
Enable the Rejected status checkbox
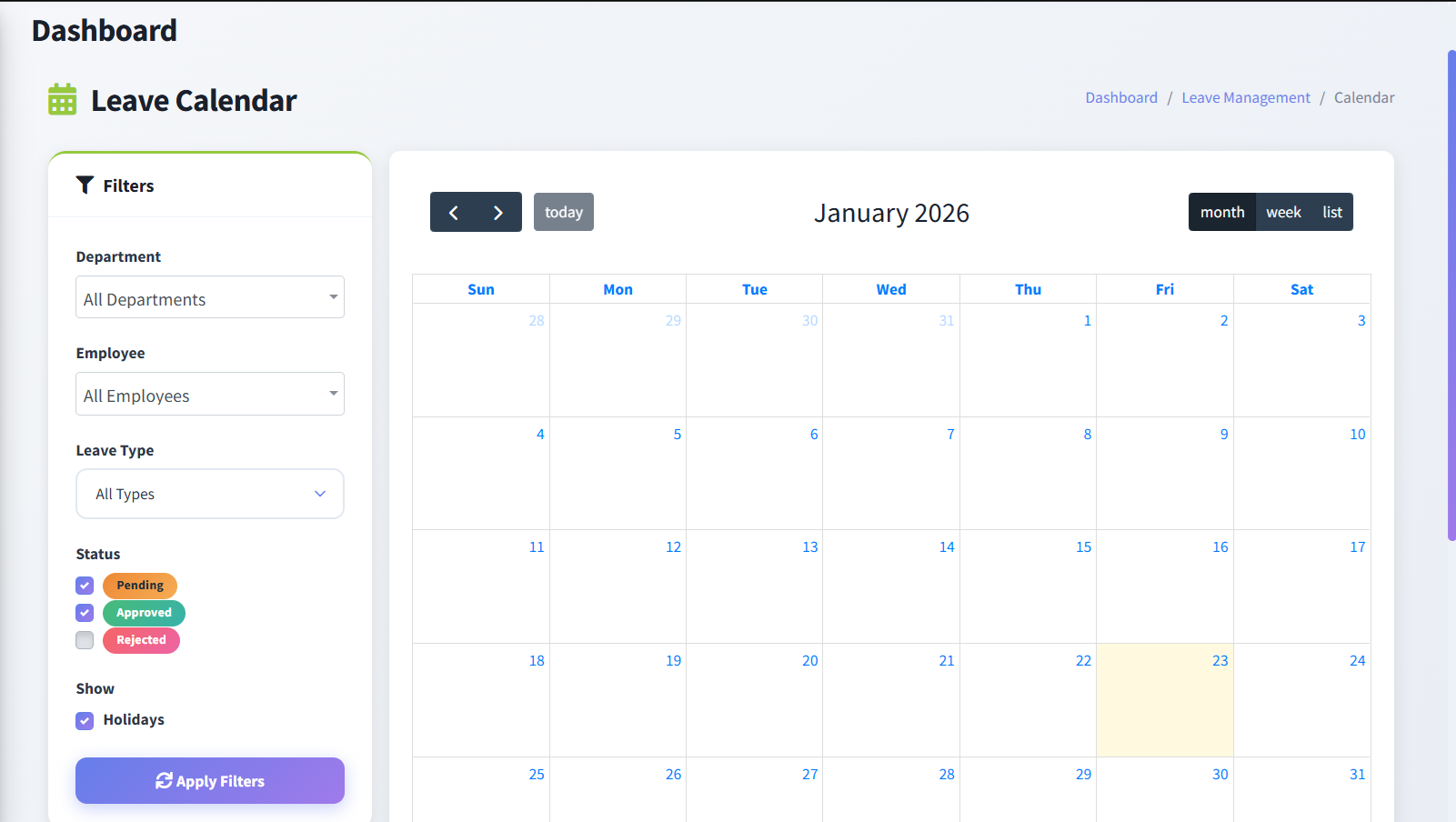pos(85,640)
